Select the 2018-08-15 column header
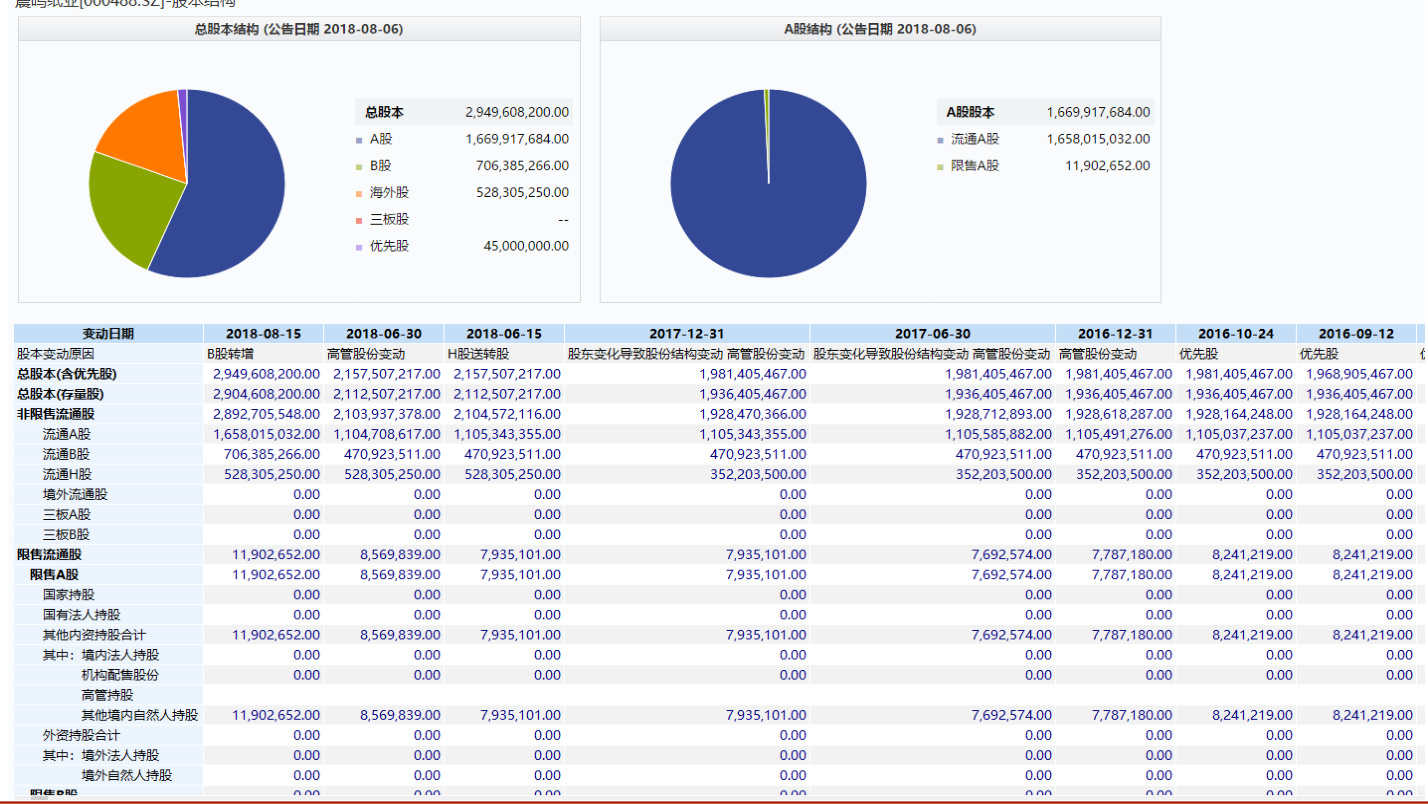1428x804 pixels. (263, 334)
